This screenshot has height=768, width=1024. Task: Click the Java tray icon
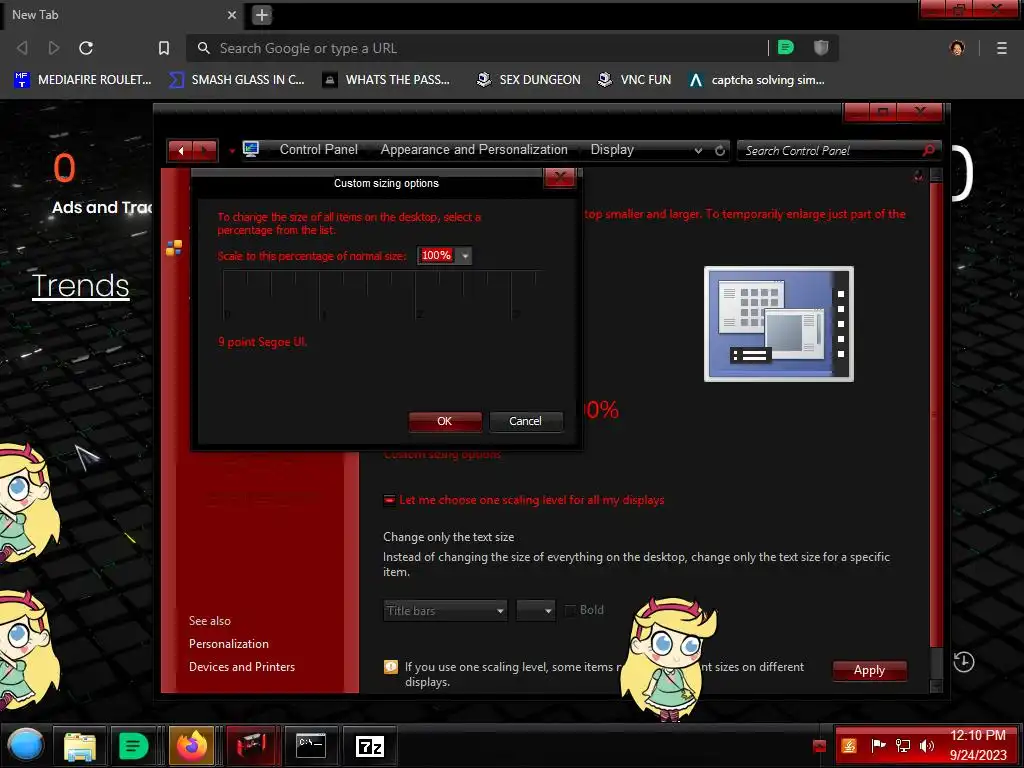[848, 746]
